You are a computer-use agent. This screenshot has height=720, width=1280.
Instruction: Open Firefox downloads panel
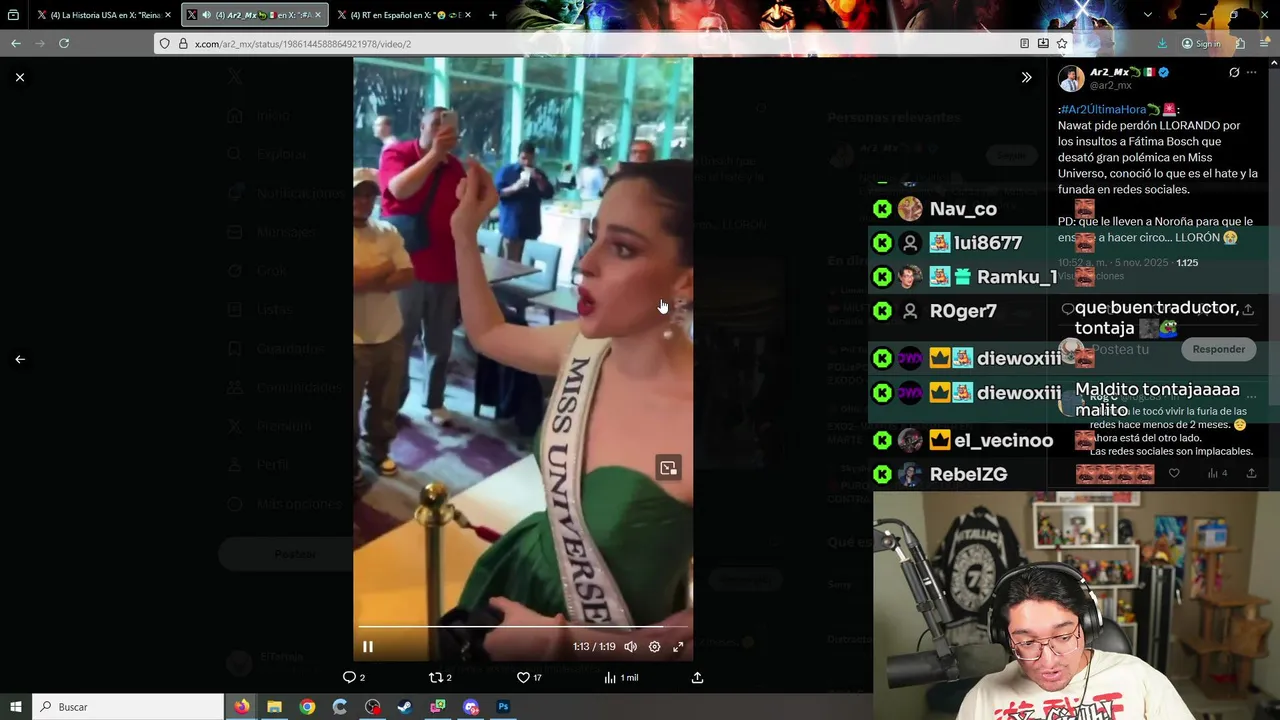1162,44
